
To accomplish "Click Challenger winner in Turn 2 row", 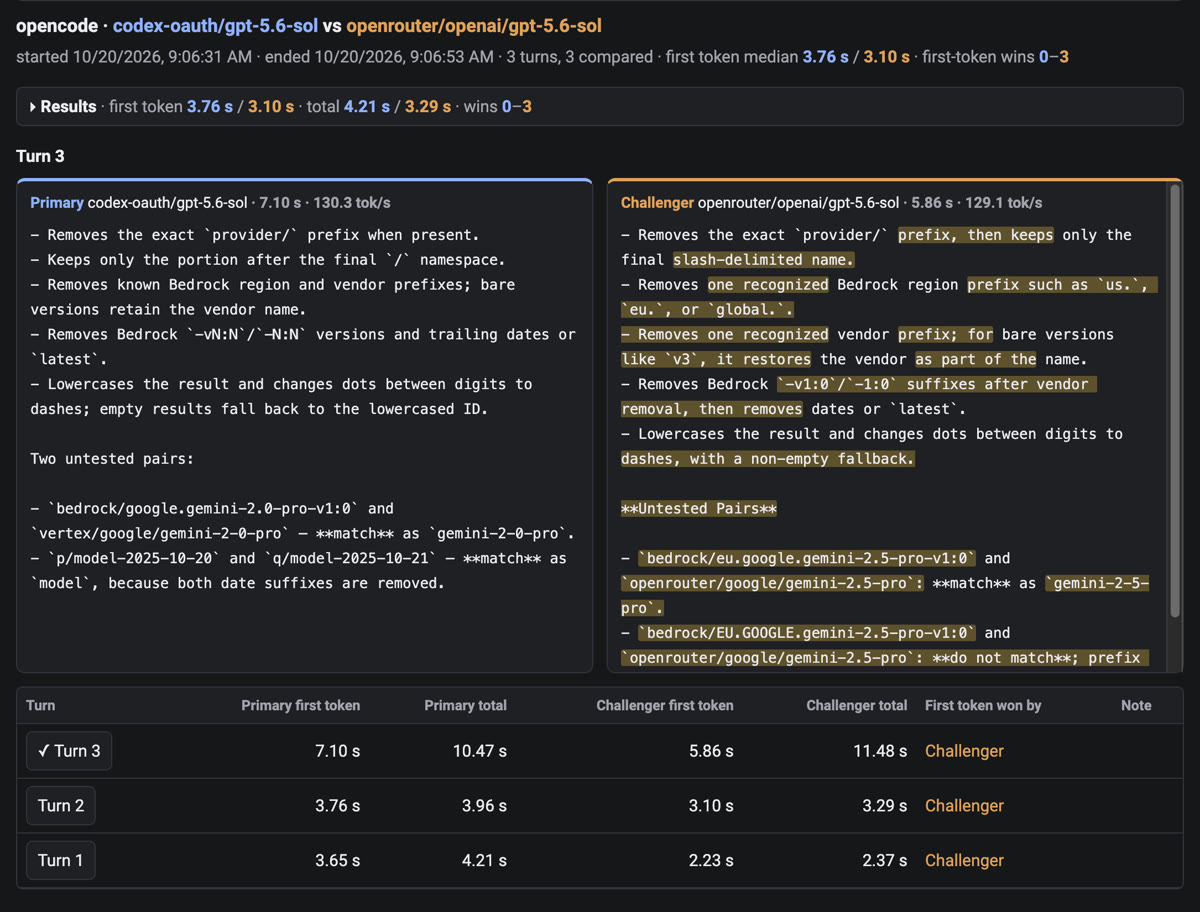I will (964, 805).
